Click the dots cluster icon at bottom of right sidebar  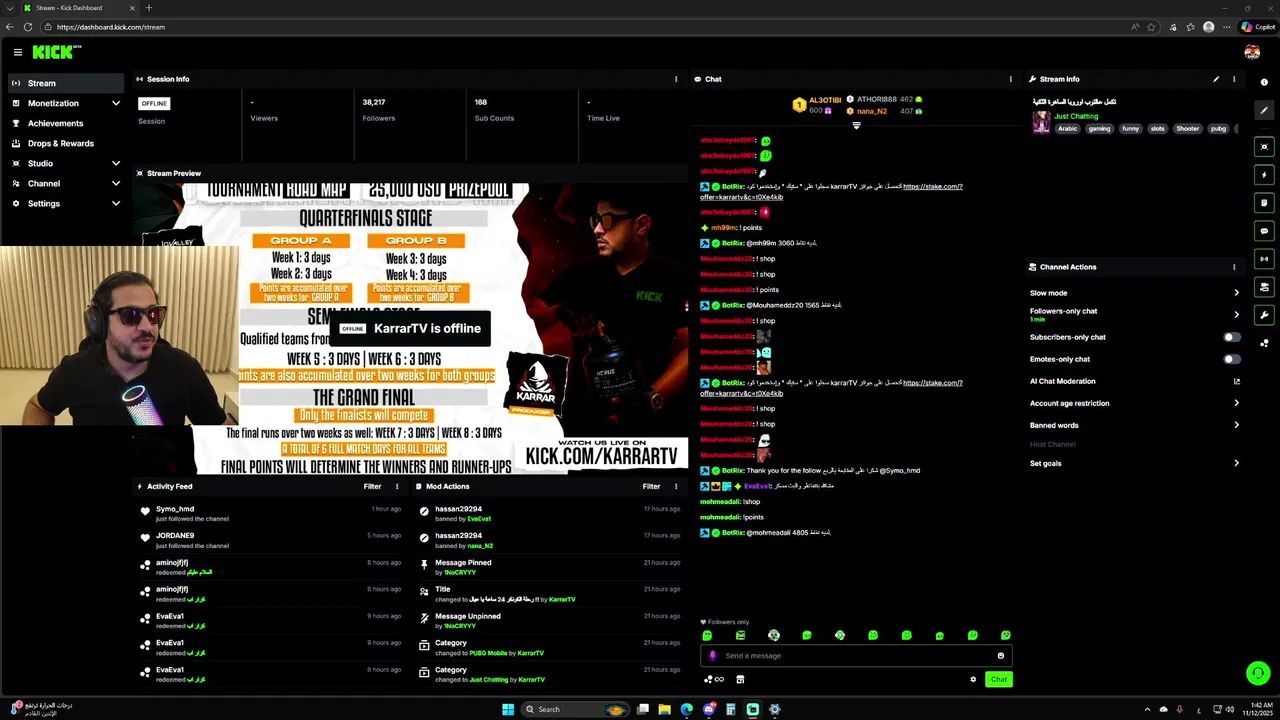(1264, 343)
